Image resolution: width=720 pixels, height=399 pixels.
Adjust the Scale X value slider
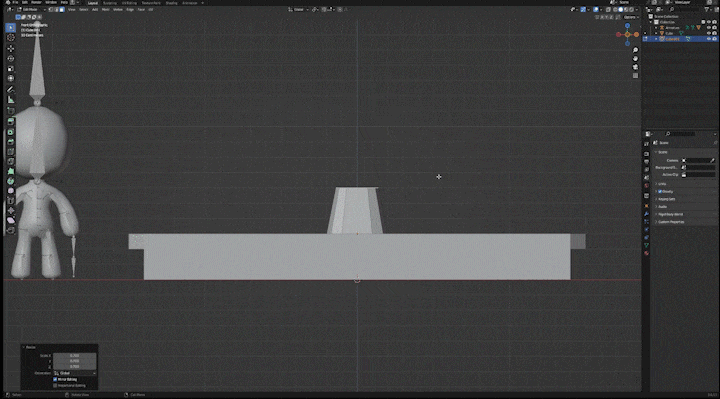[x=74, y=355]
